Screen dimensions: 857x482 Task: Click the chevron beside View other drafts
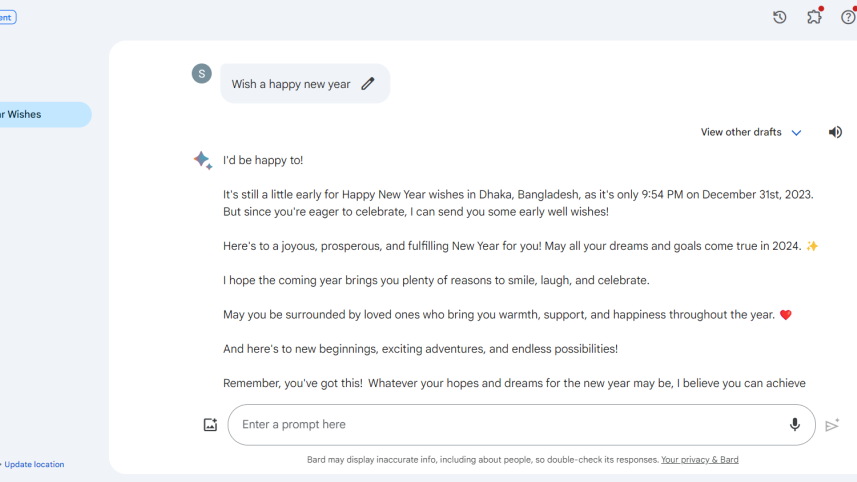(x=797, y=133)
